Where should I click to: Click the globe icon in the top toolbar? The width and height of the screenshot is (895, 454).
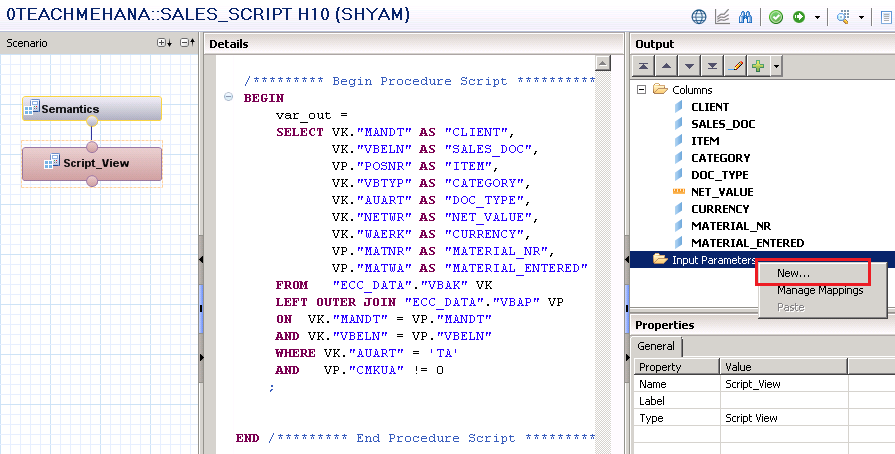tap(699, 17)
